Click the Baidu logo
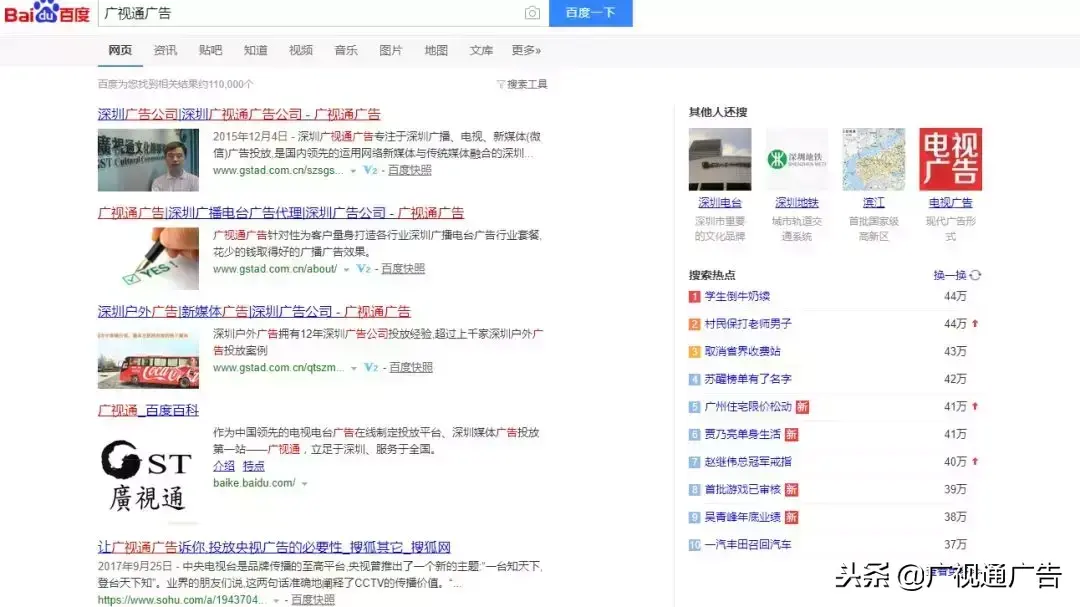 pyautogui.click(x=47, y=12)
